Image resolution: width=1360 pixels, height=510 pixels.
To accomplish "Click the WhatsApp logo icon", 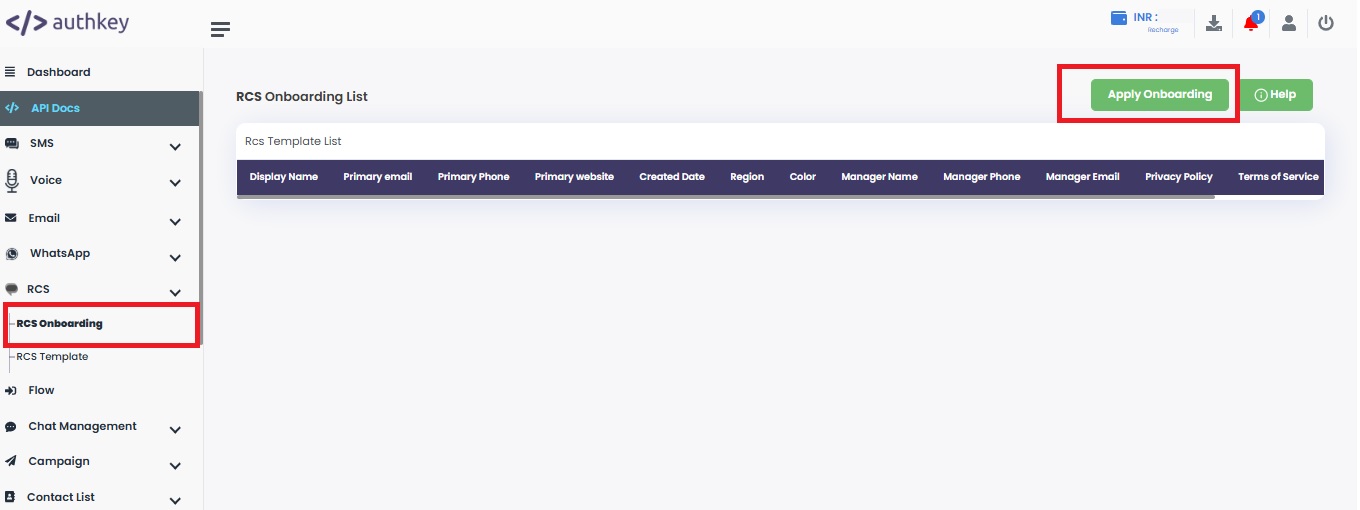I will [12, 254].
